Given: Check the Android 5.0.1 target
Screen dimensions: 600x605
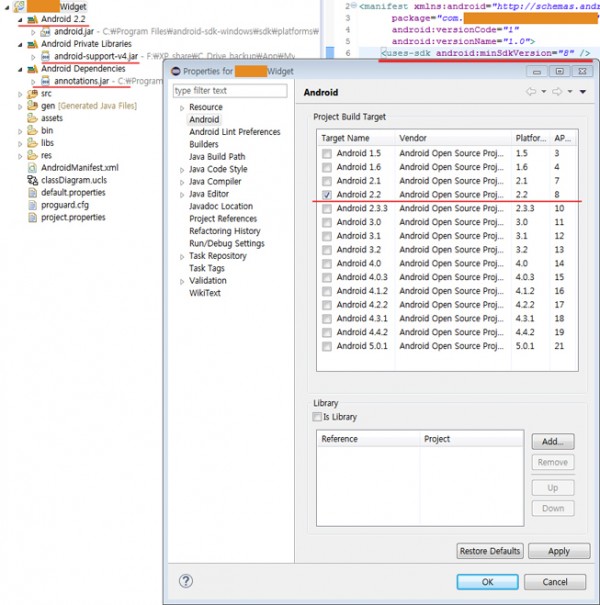Looking at the screenshot, I should 327,346.
